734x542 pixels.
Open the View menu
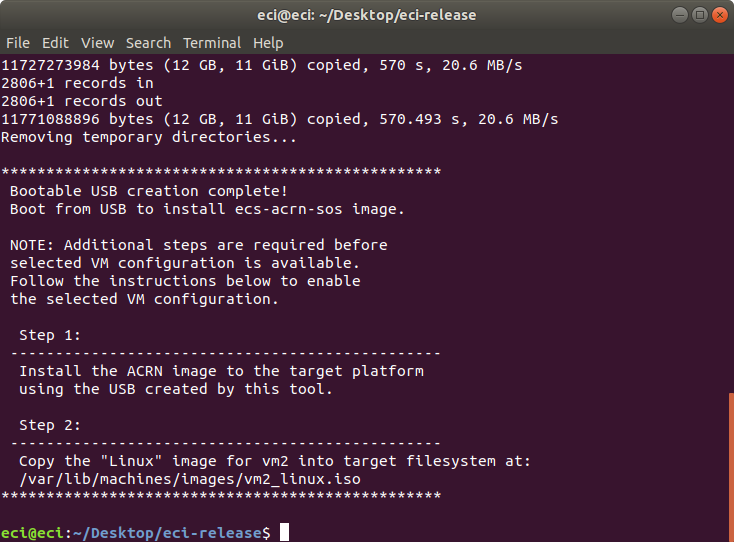(97, 43)
